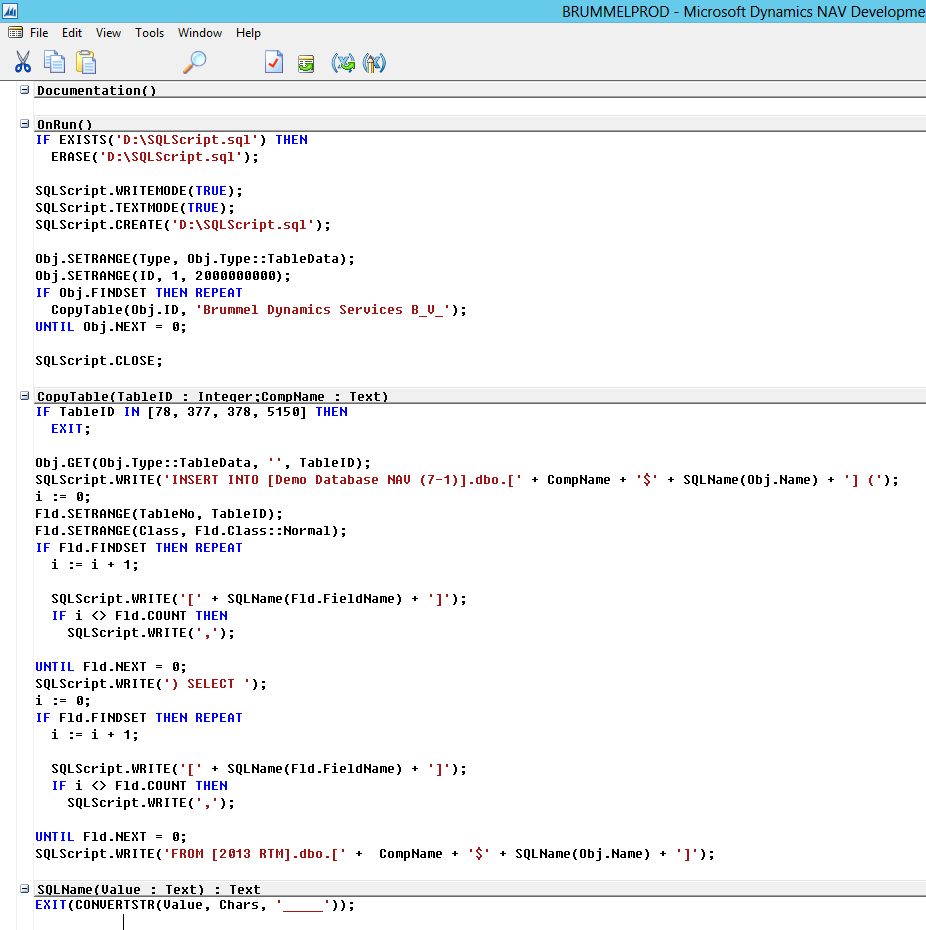Viewport: 926px width, 930px height.
Task: Click the Paste clipboard icon
Action: (x=86, y=63)
